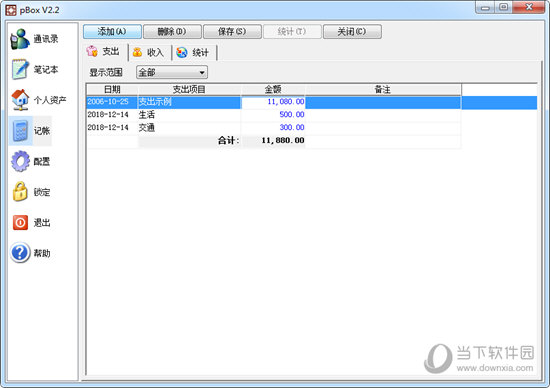Open the 个人资产 house icon

(20, 100)
